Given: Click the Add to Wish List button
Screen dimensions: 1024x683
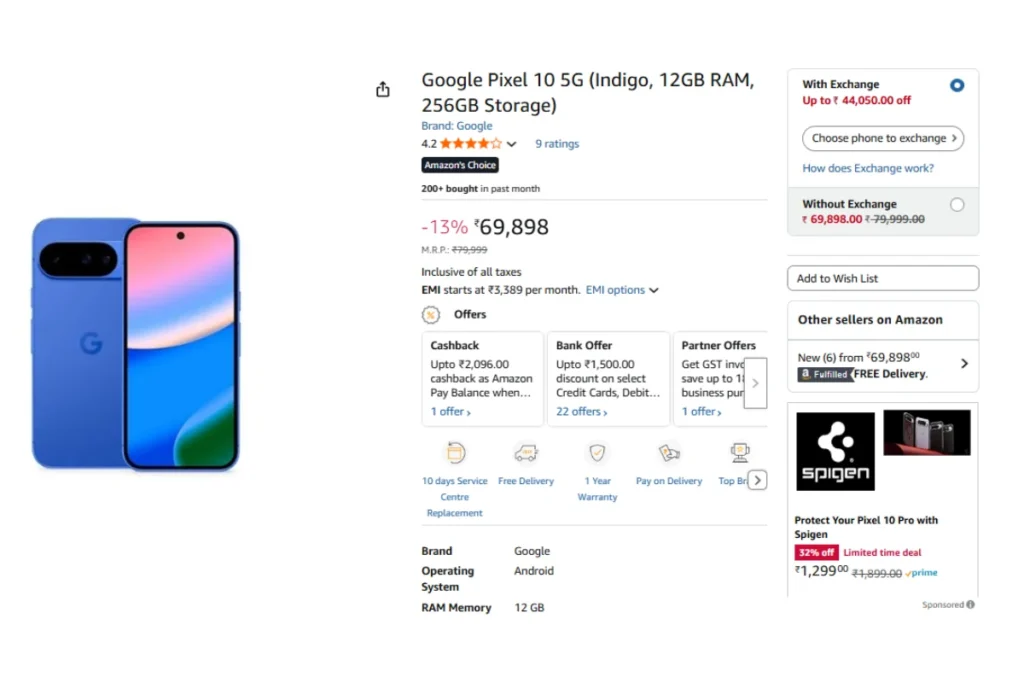Looking at the screenshot, I should coord(883,278).
